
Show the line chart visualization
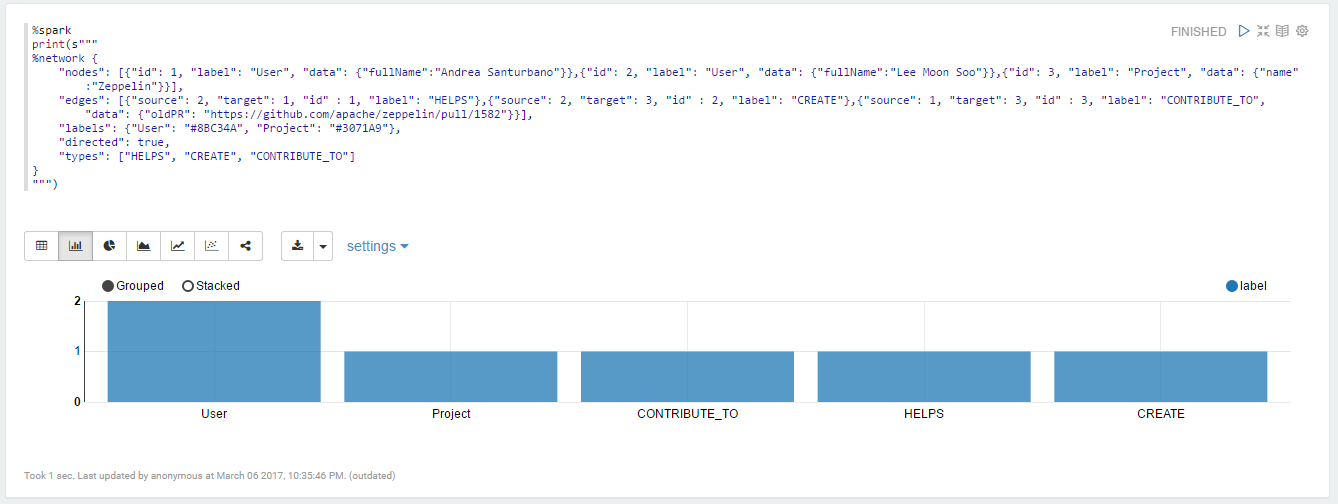178,246
